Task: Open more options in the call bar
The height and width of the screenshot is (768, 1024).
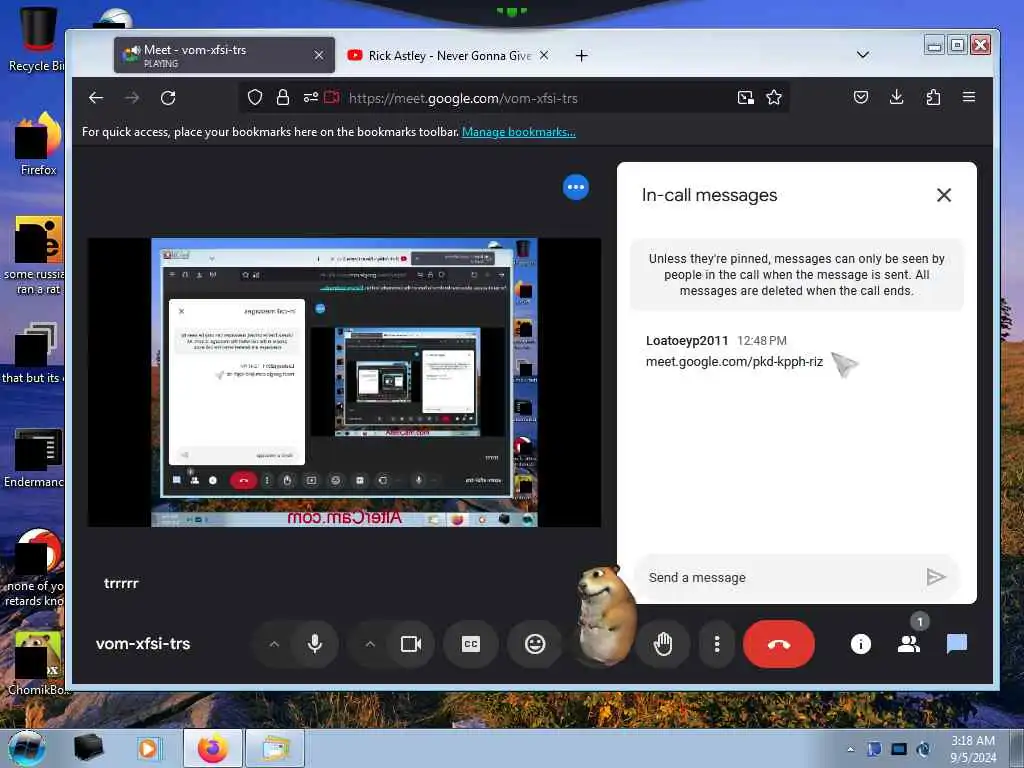Action: coord(717,644)
